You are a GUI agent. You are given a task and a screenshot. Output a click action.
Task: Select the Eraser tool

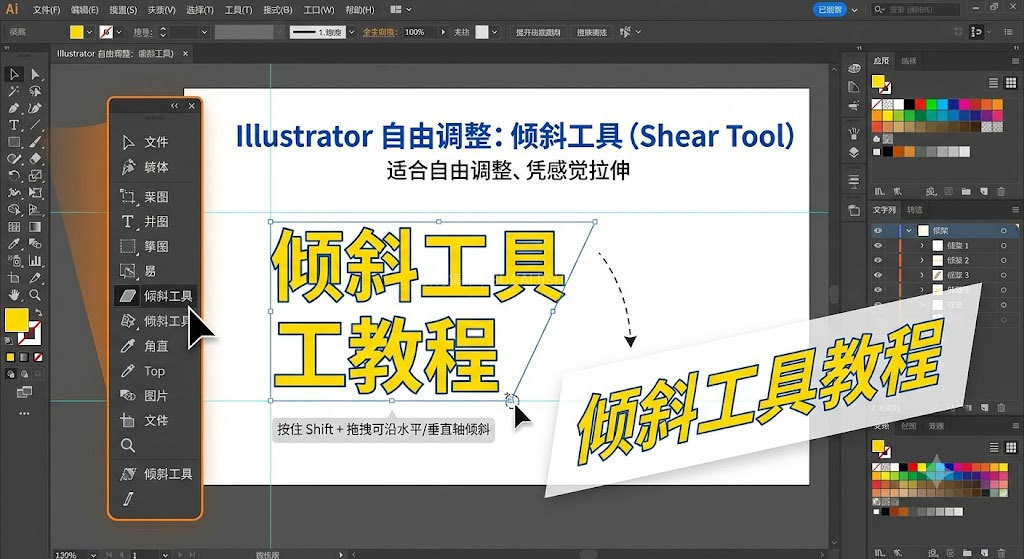(x=35, y=159)
